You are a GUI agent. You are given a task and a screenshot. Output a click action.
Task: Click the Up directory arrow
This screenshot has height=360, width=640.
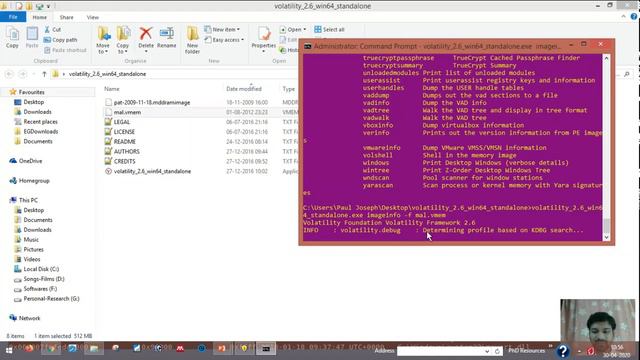pyautogui.click(x=44, y=74)
